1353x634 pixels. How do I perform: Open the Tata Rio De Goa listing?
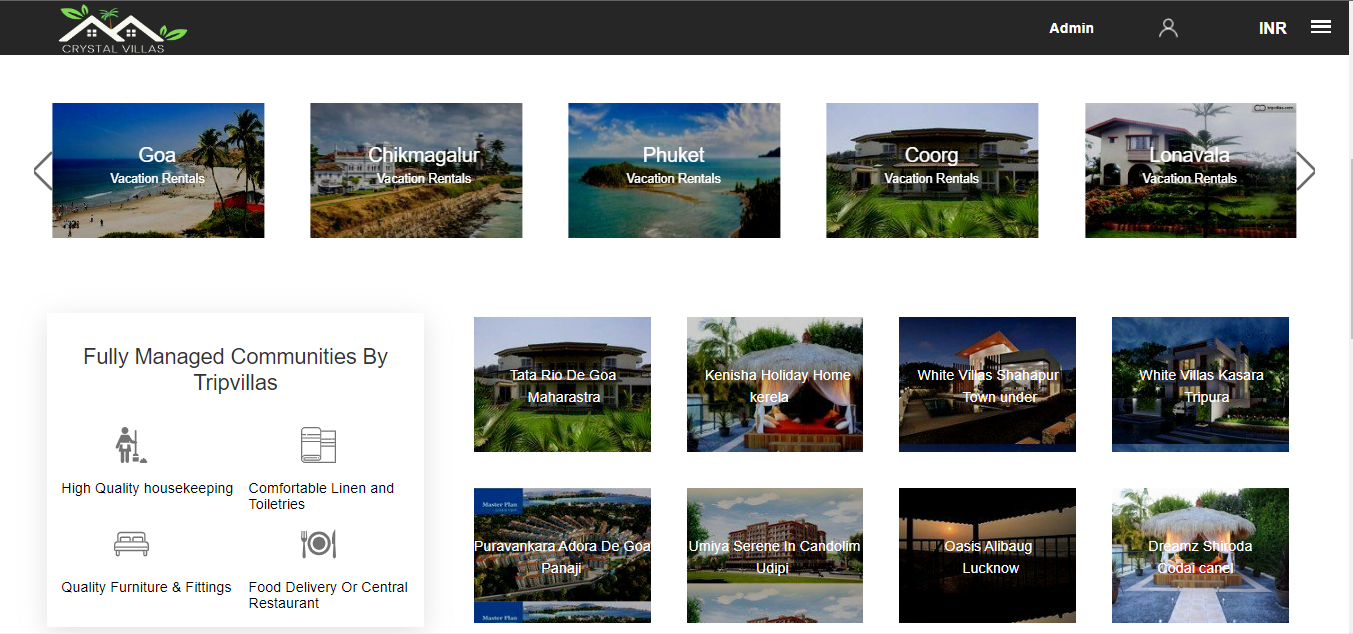(x=562, y=384)
